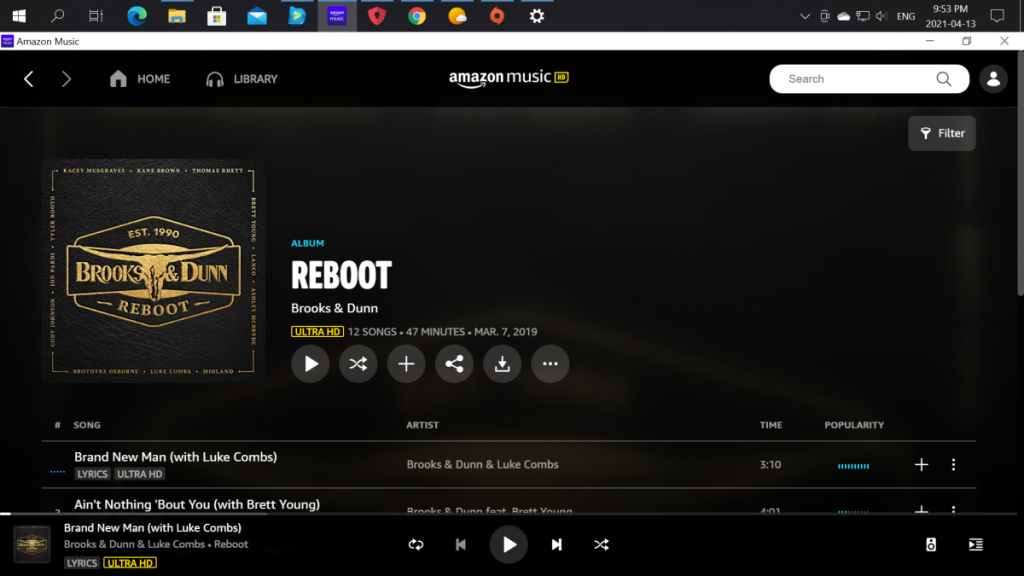
Task: Click ULTRA HD badge in the player bar
Action: [130, 563]
